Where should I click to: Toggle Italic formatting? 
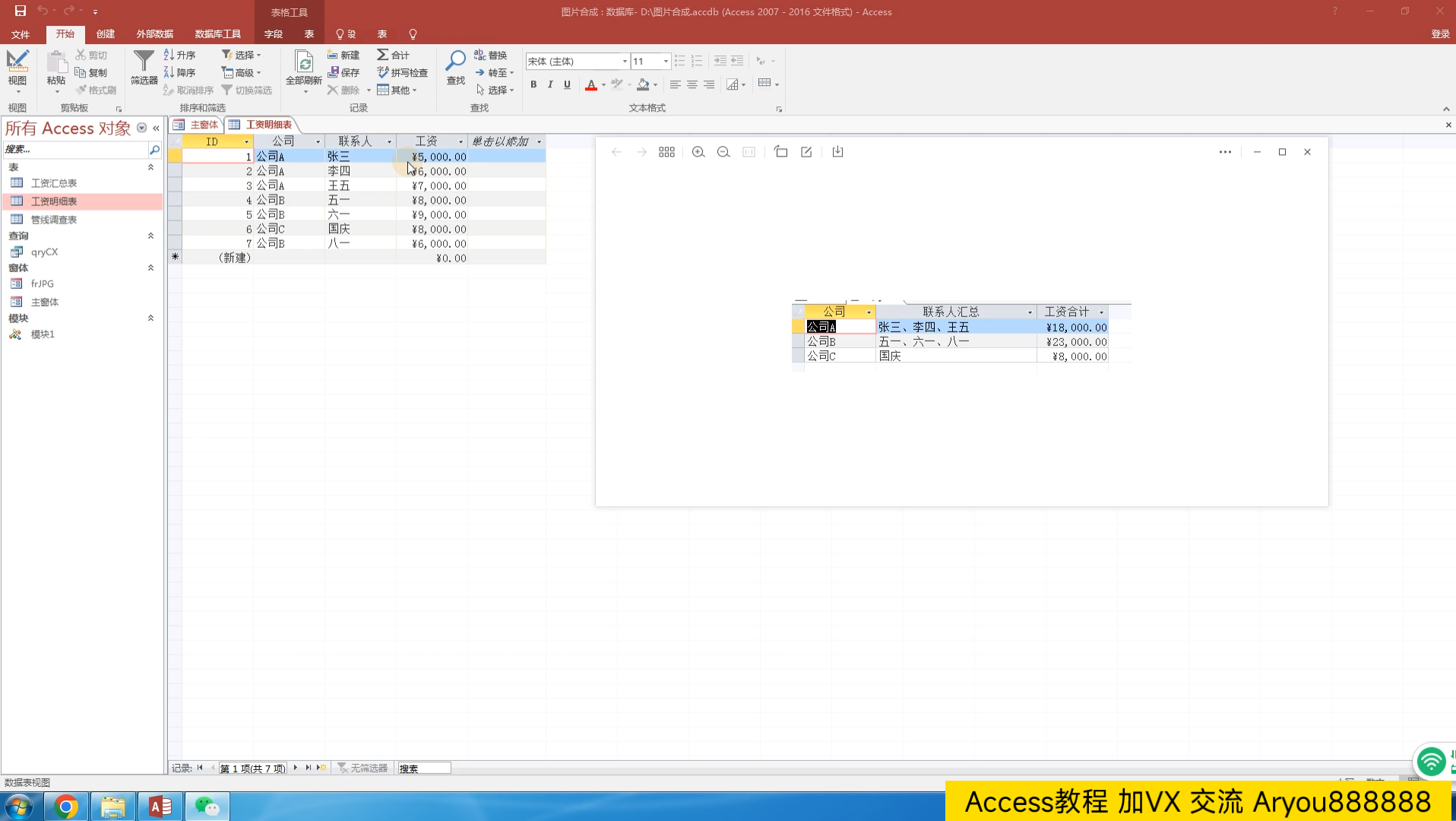pyautogui.click(x=550, y=84)
